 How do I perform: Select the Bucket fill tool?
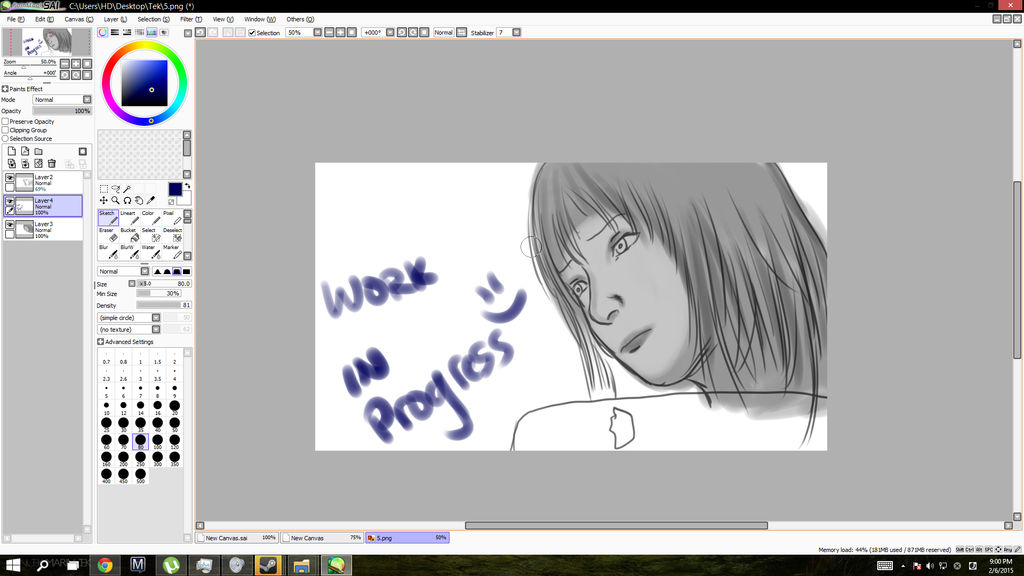coord(129,234)
